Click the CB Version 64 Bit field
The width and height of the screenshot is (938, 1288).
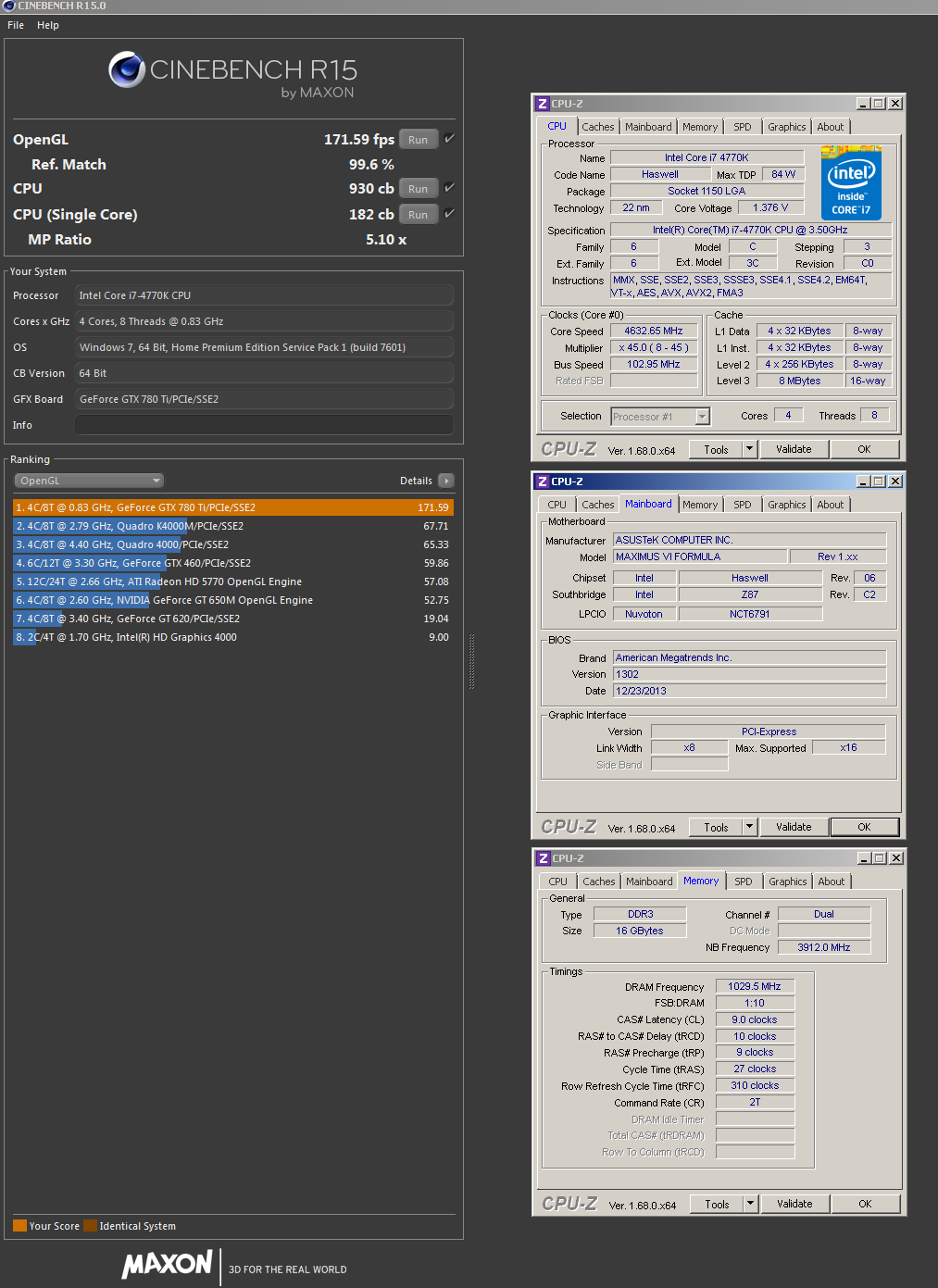(264, 373)
